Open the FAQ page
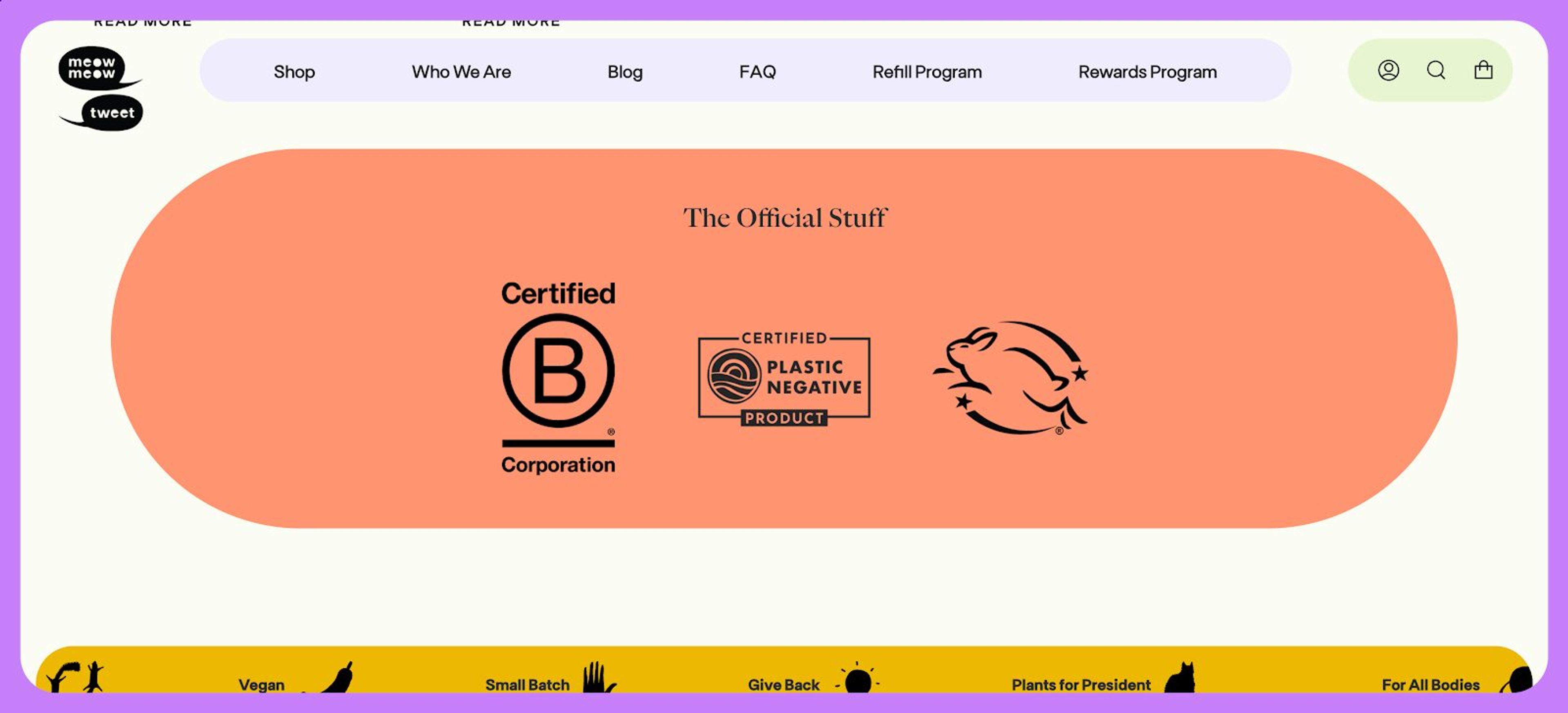The height and width of the screenshot is (713, 1568). tap(757, 72)
